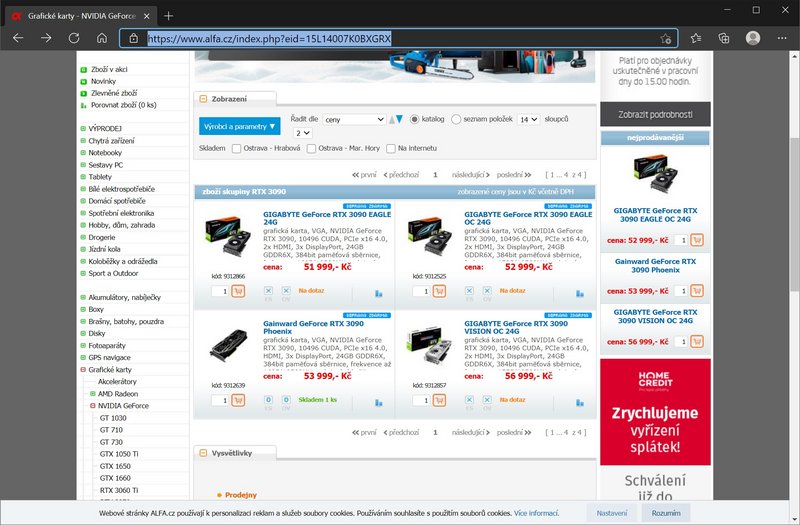Open cookie Nastavení button
This screenshot has height=525, width=800.
(x=611, y=513)
